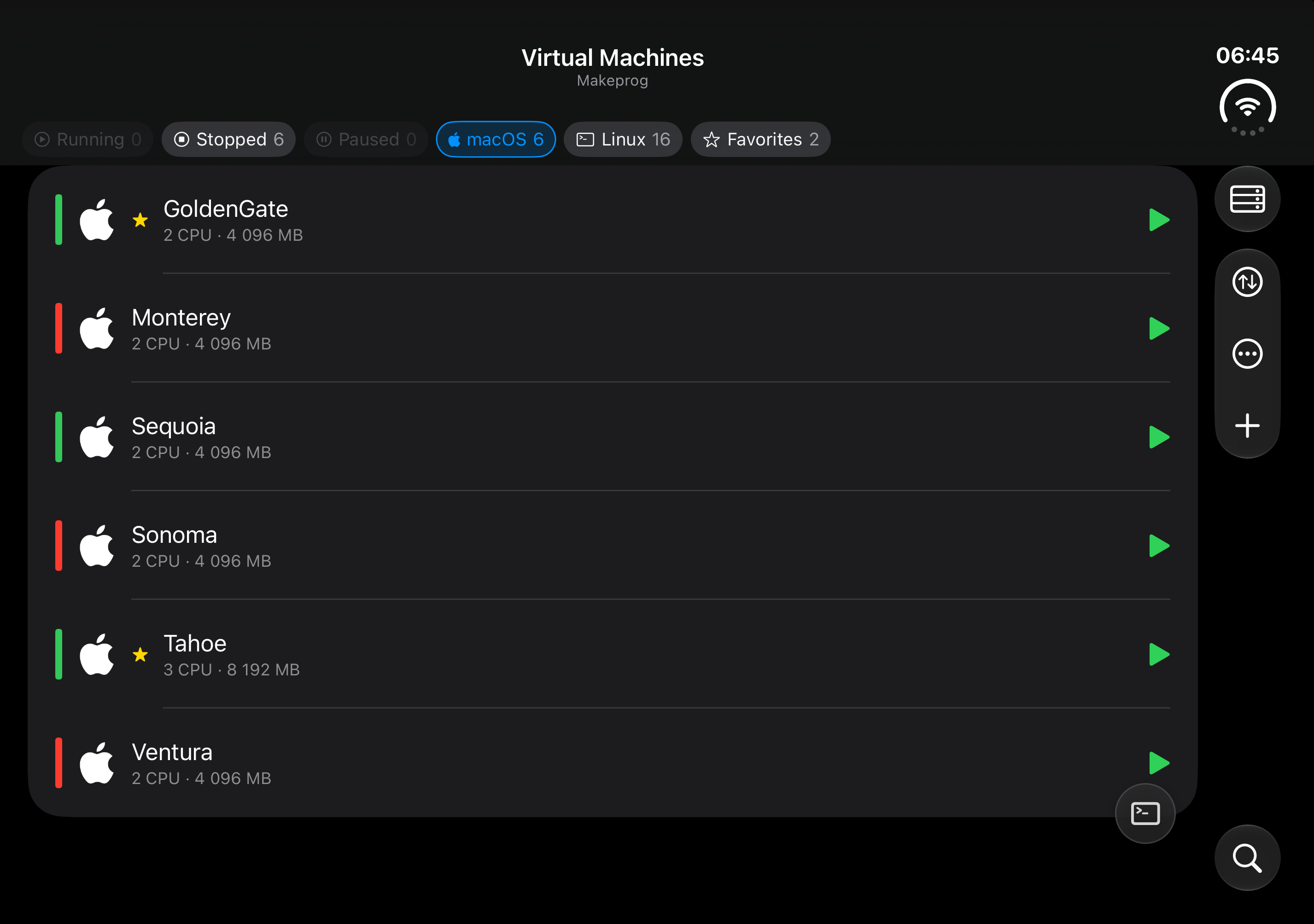The height and width of the screenshot is (924, 1314).
Task: Select the Sonoma row name
Action: pos(174,535)
